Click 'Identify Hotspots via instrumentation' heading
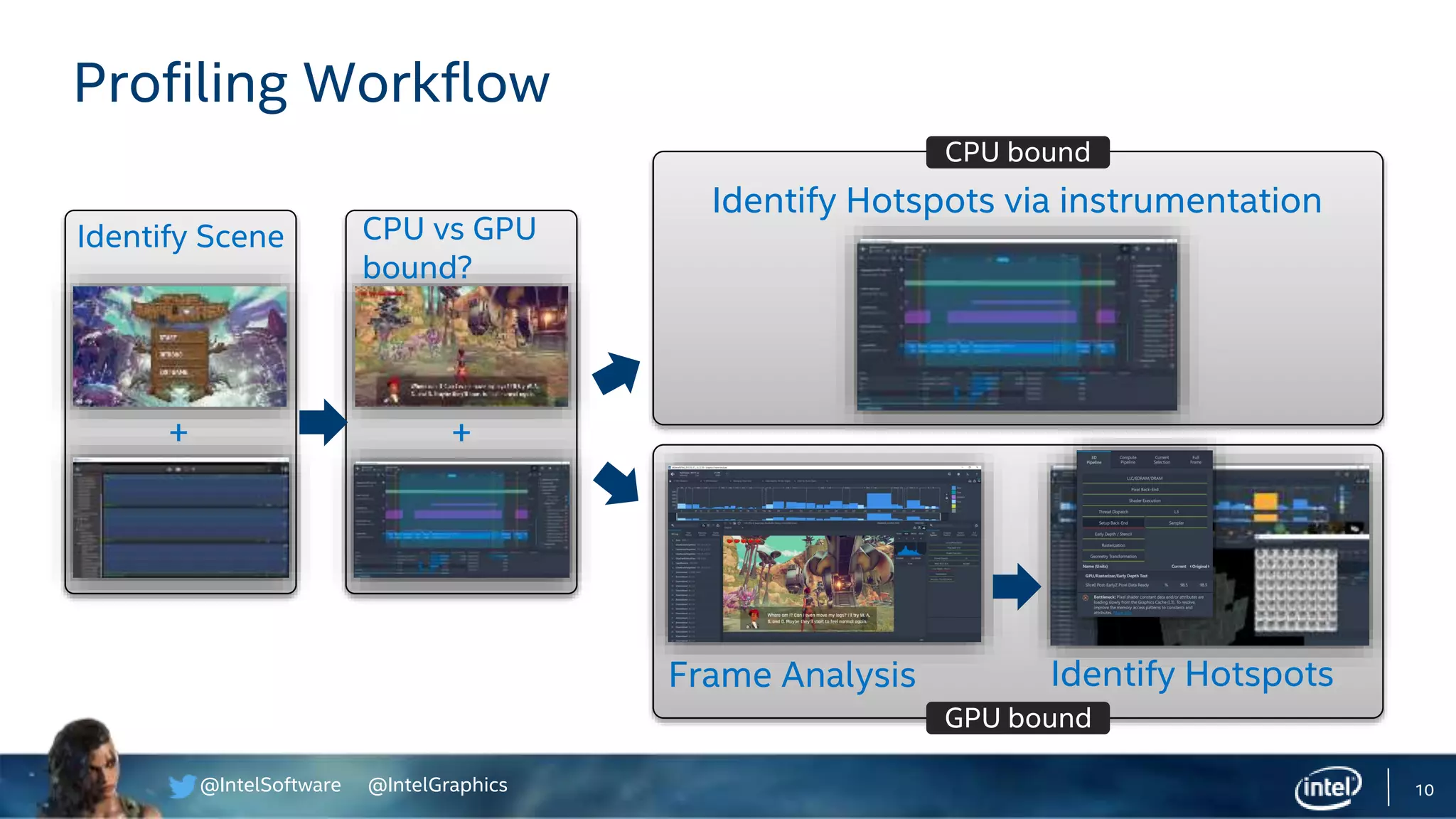Image resolution: width=1456 pixels, height=819 pixels. [x=1017, y=201]
